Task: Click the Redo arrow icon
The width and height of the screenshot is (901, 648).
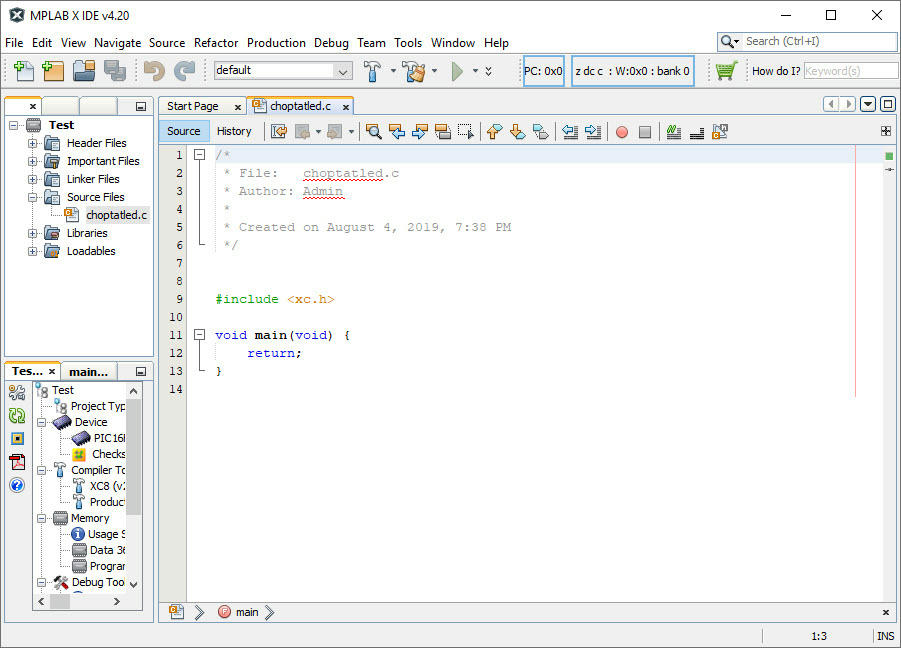Action: [184, 71]
